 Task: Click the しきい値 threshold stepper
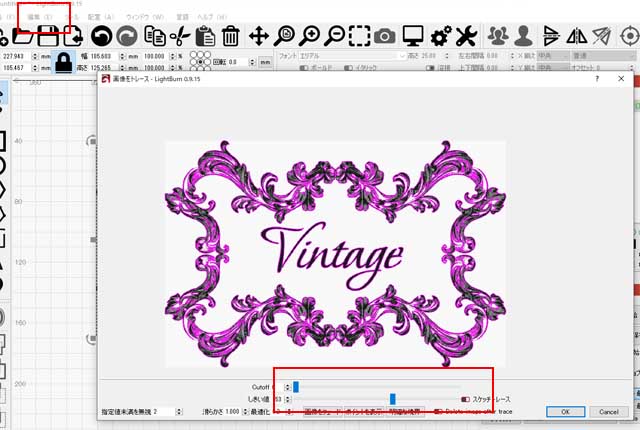[x=288, y=399]
